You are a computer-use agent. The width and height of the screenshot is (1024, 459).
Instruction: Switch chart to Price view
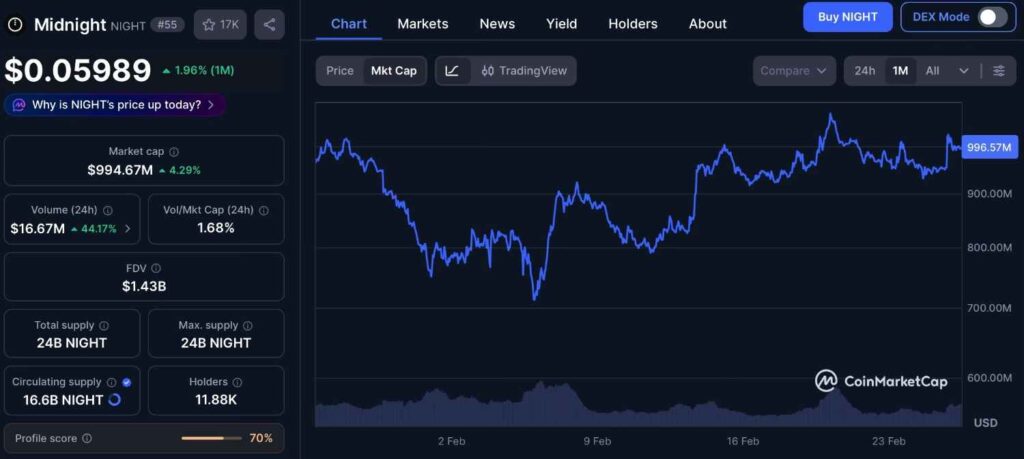click(340, 71)
